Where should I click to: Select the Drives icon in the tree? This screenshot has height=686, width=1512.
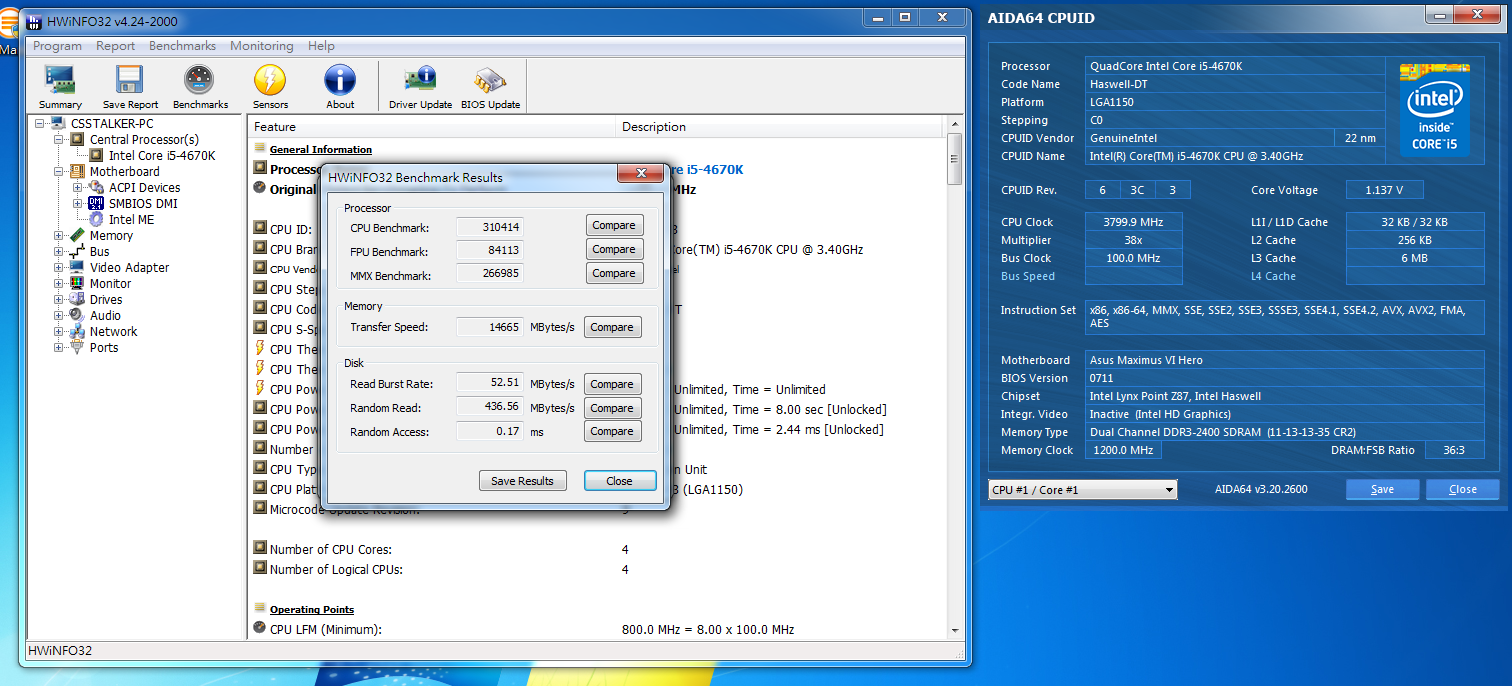[x=77, y=299]
